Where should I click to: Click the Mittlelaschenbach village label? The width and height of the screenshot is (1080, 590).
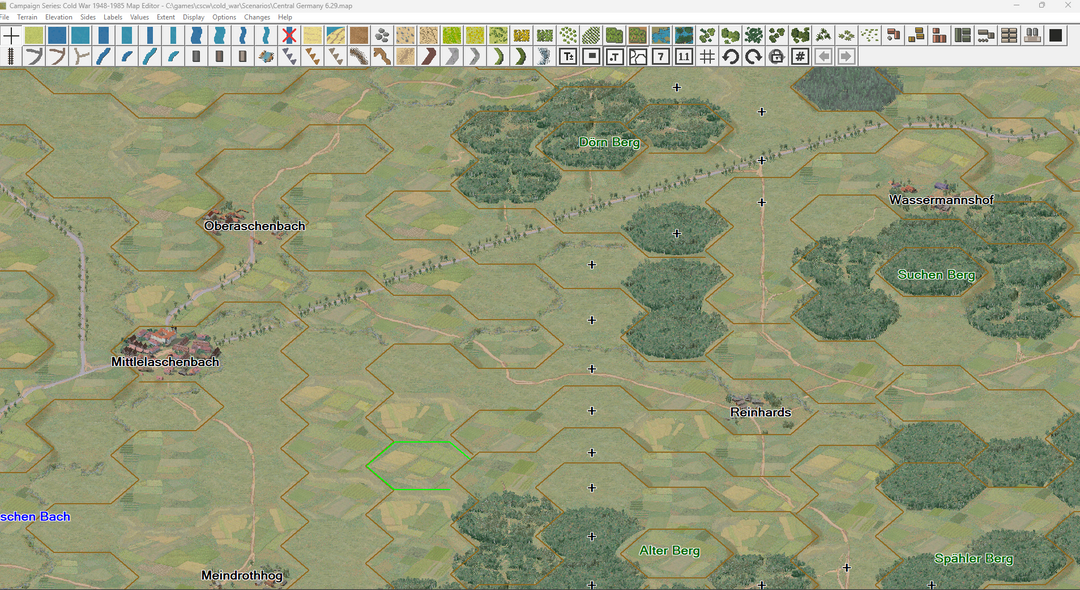tap(165, 361)
